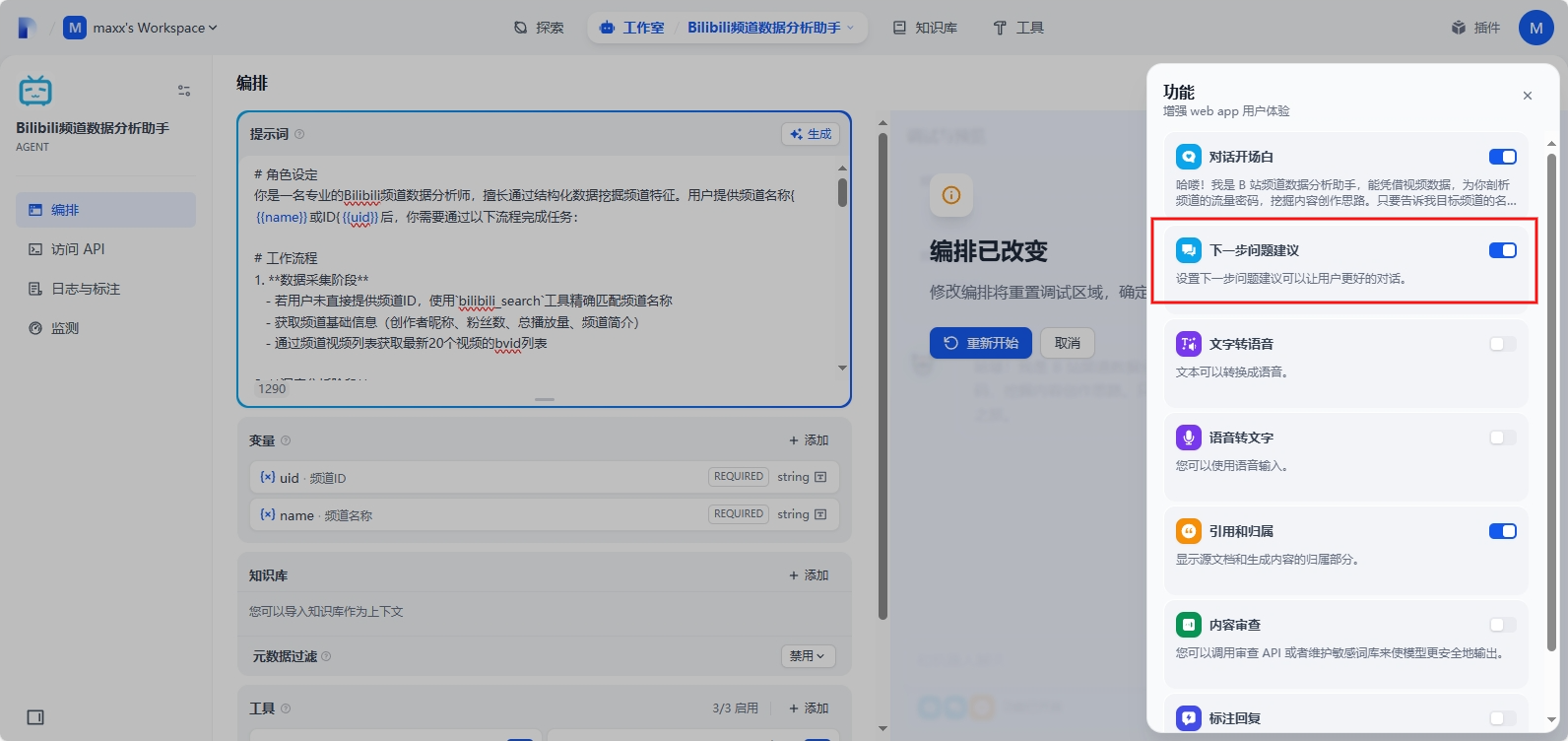Click the user avatar M
The height and width of the screenshot is (741, 1568).
click(x=1535, y=28)
